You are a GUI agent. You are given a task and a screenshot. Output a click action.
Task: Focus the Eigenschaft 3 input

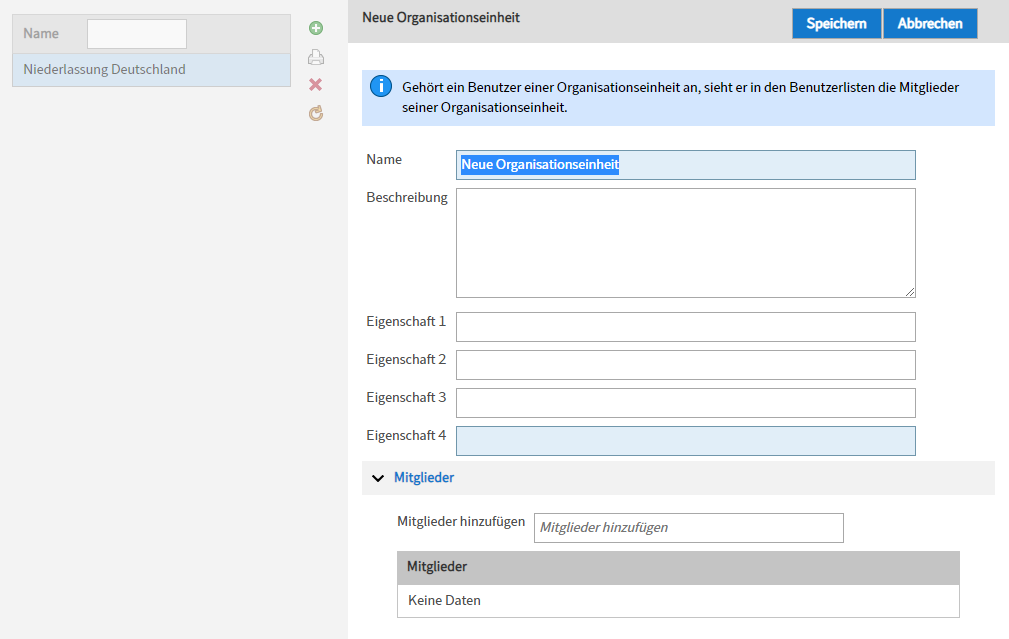[x=685, y=403]
